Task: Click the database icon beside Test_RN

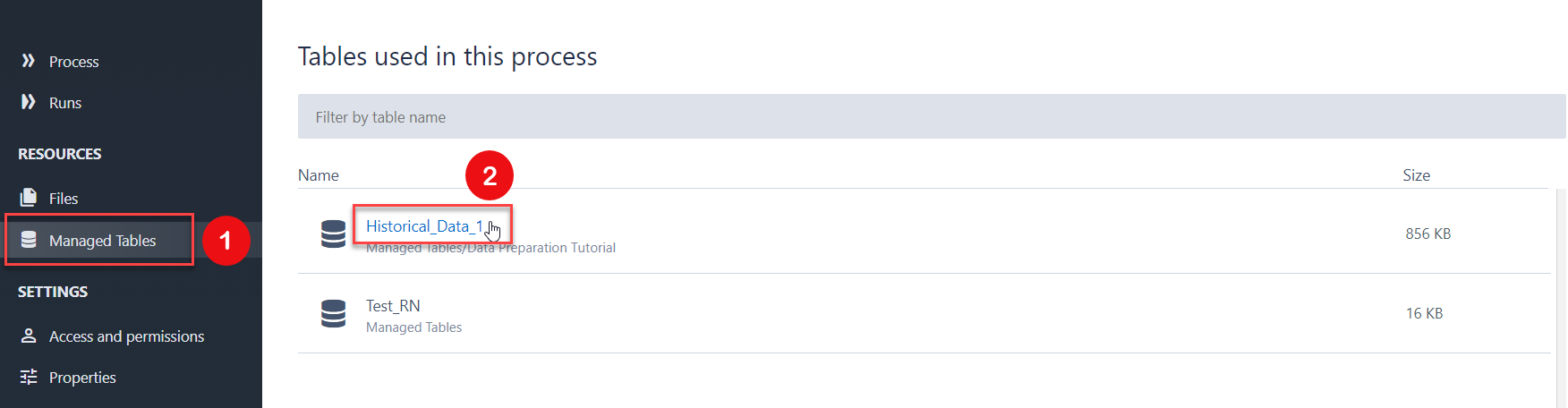Action: click(x=333, y=313)
